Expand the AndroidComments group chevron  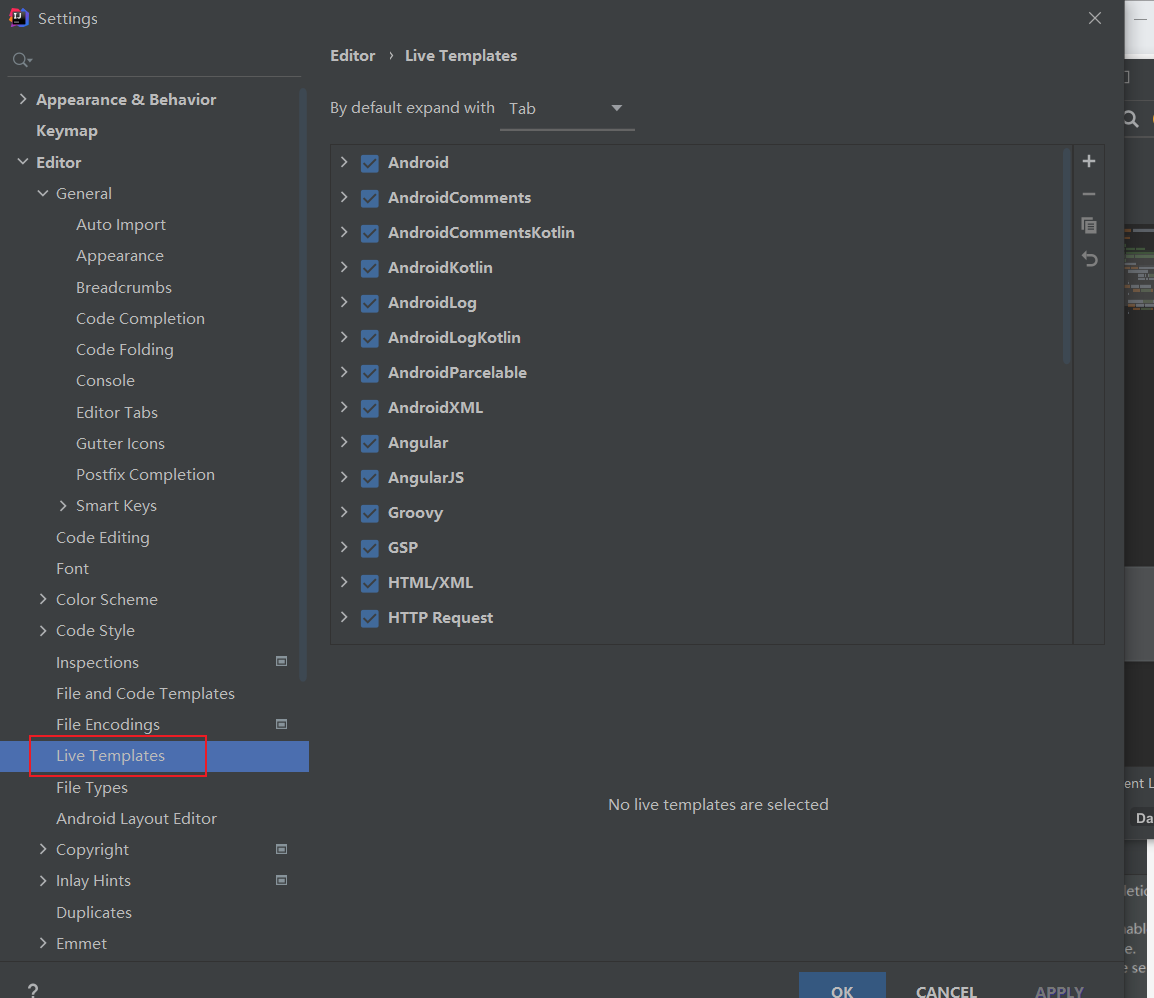tap(344, 197)
